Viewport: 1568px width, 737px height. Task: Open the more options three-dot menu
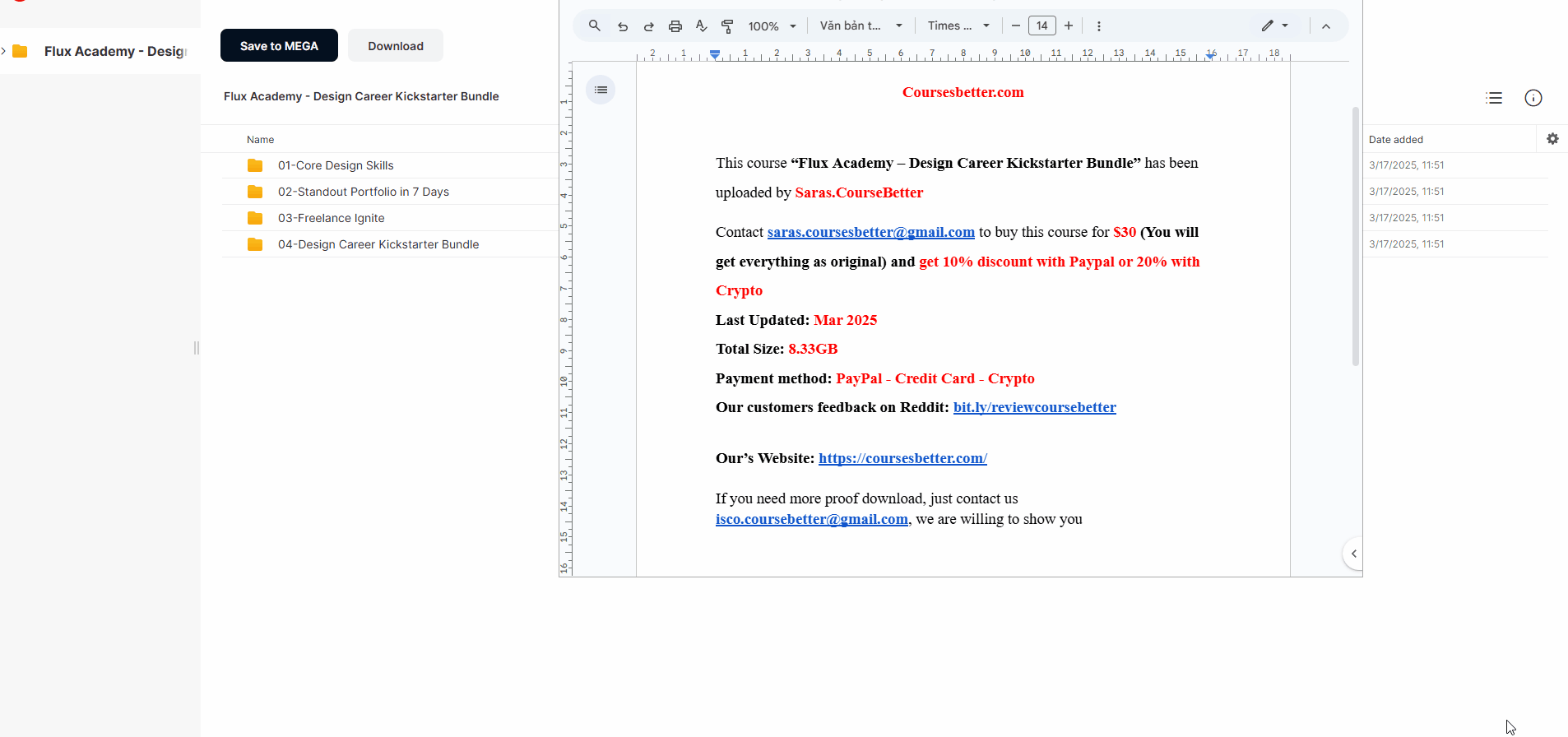1098,26
